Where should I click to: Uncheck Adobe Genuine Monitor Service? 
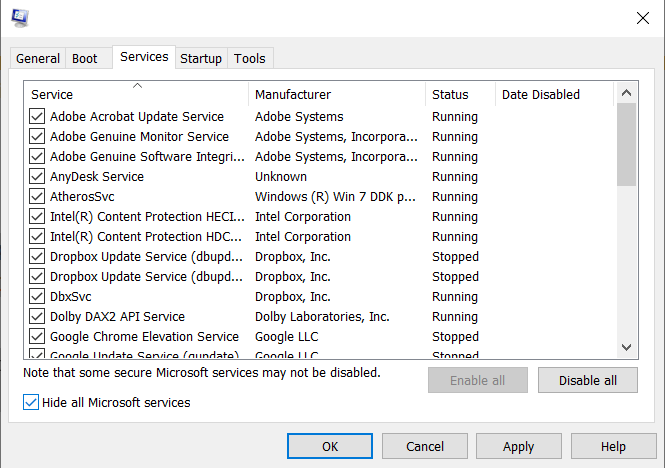click(37, 136)
